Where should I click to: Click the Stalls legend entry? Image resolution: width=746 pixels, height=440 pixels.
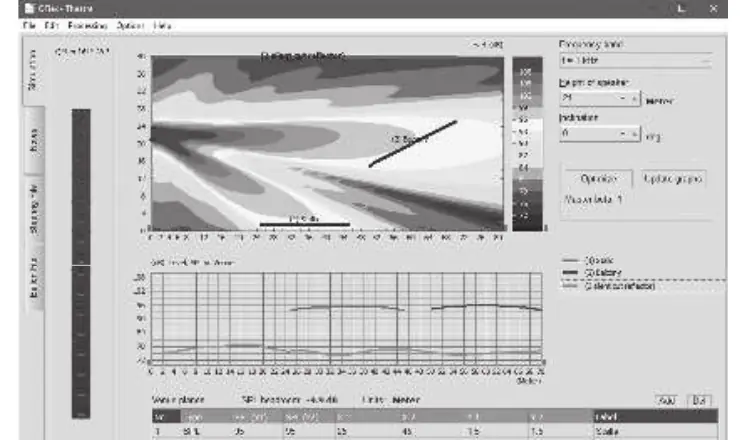click(588, 260)
